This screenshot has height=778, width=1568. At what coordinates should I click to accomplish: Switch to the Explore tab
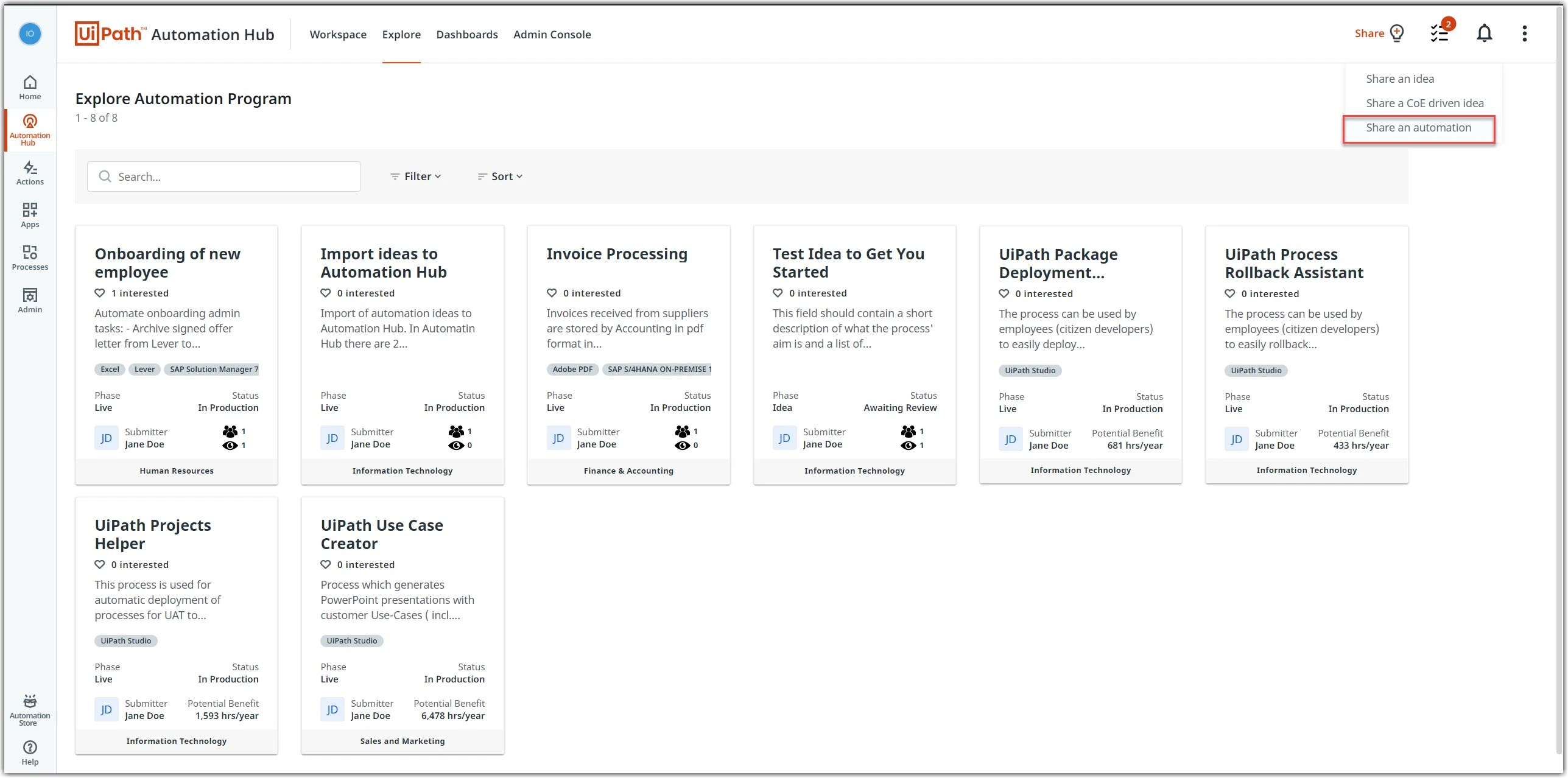[x=401, y=35]
